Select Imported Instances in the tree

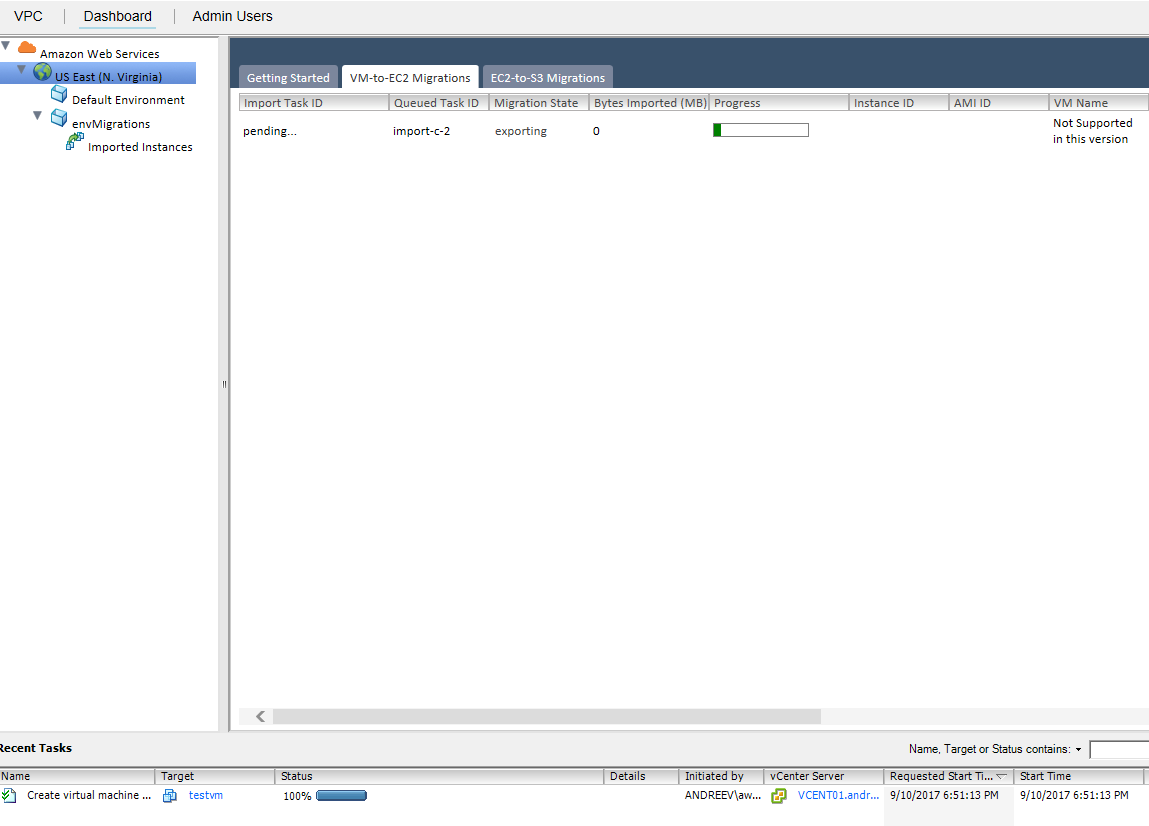tap(140, 147)
